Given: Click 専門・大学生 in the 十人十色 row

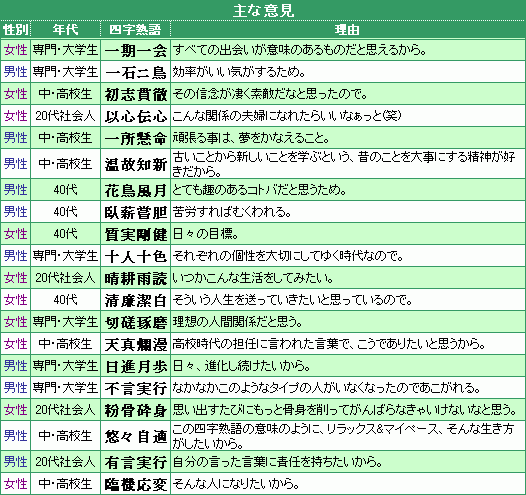Looking at the screenshot, I should [65, 256].
